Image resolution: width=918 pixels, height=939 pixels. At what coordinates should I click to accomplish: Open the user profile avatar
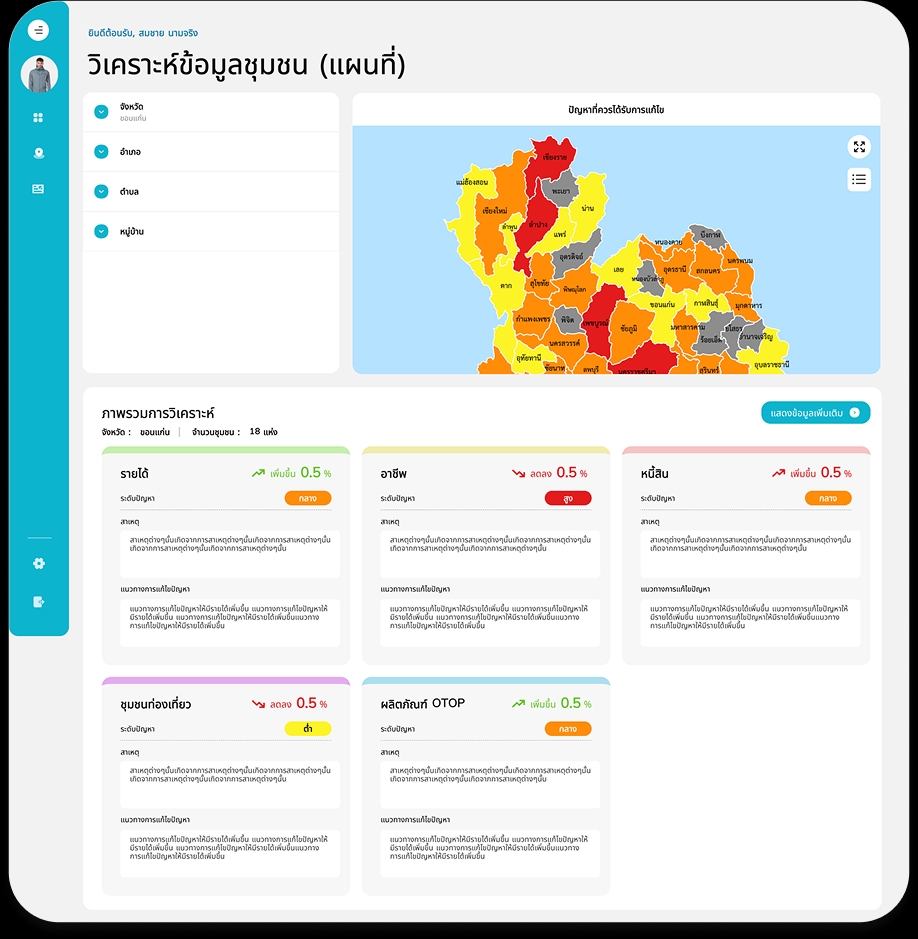[39, 74]
